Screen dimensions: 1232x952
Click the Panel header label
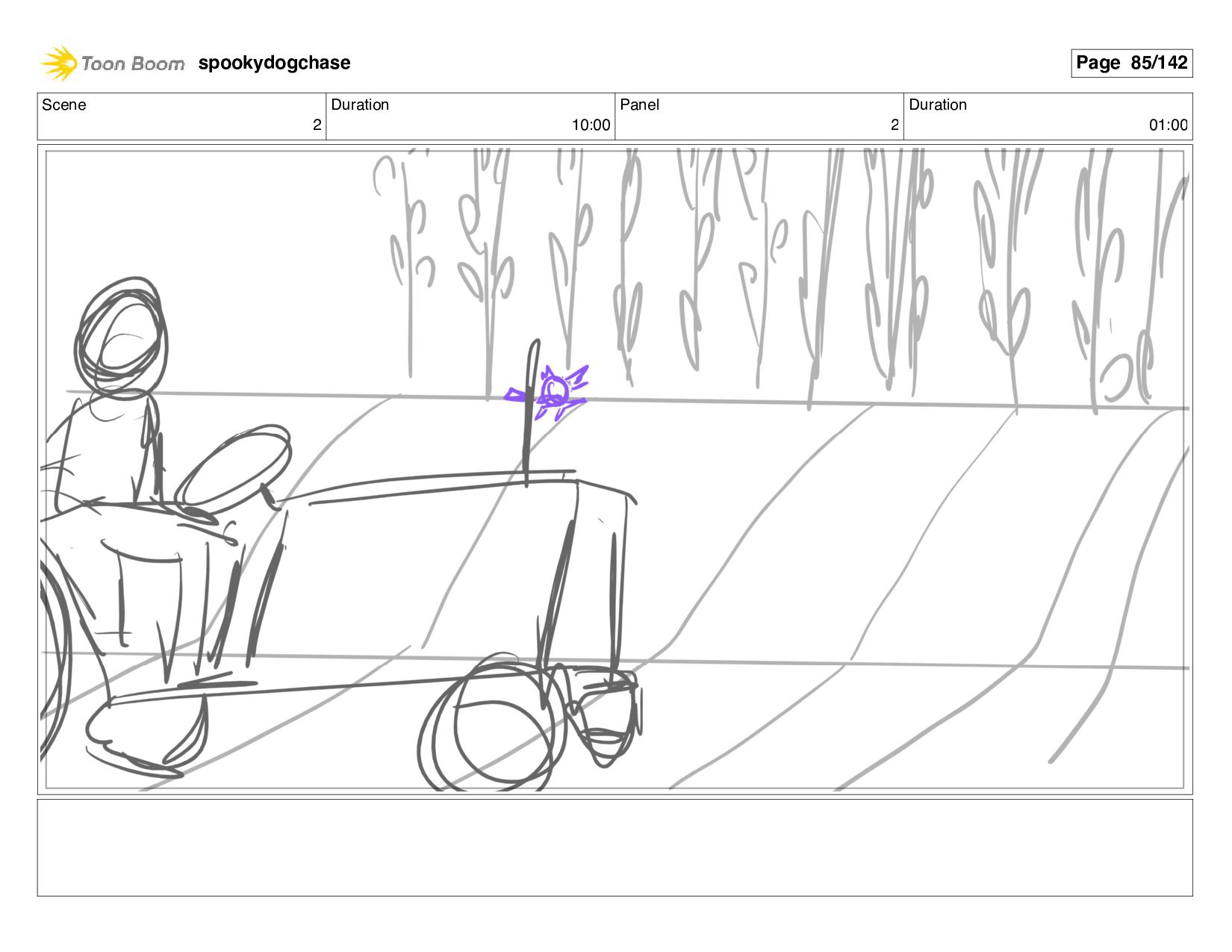point(640,105)
